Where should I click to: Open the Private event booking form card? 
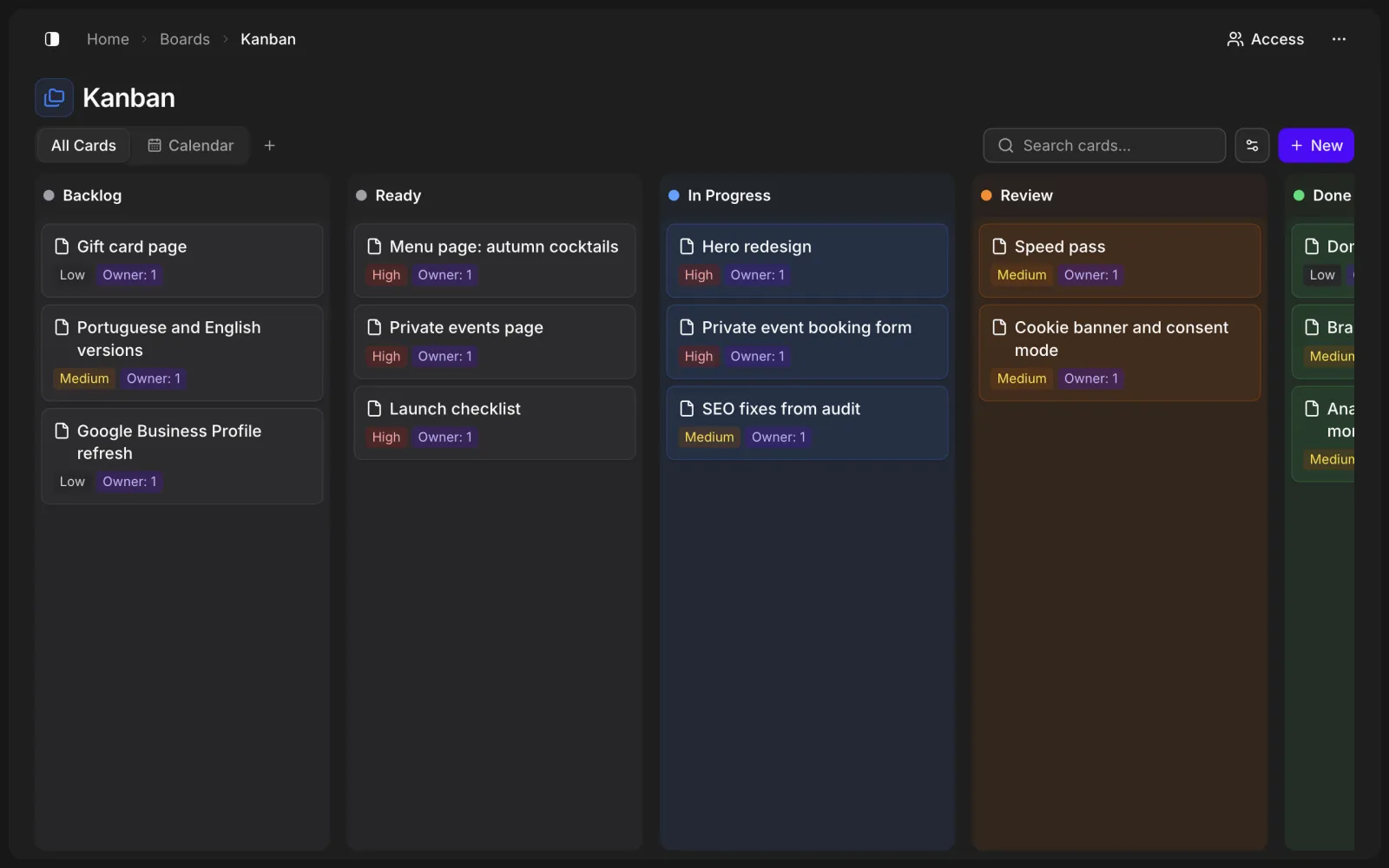pos(807,341)
